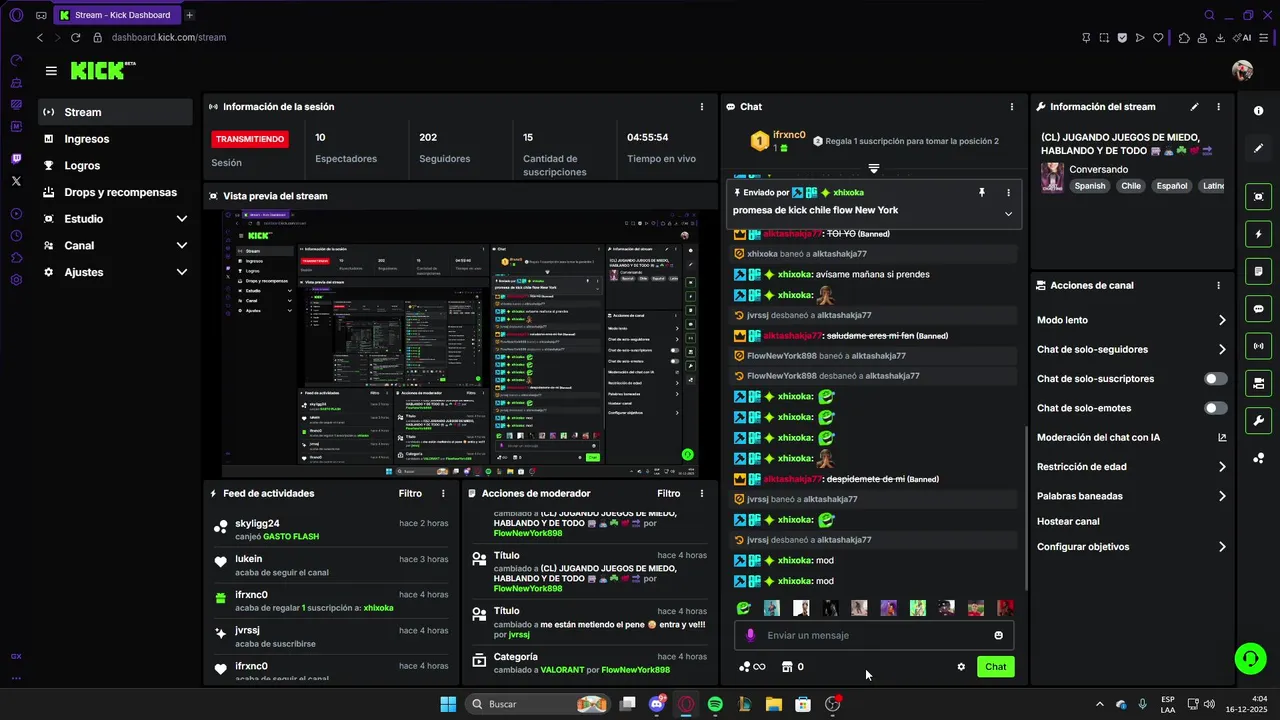The image size is (1280, 720).
Task: Open pinned message options menu
Action: pos(1008,192)
